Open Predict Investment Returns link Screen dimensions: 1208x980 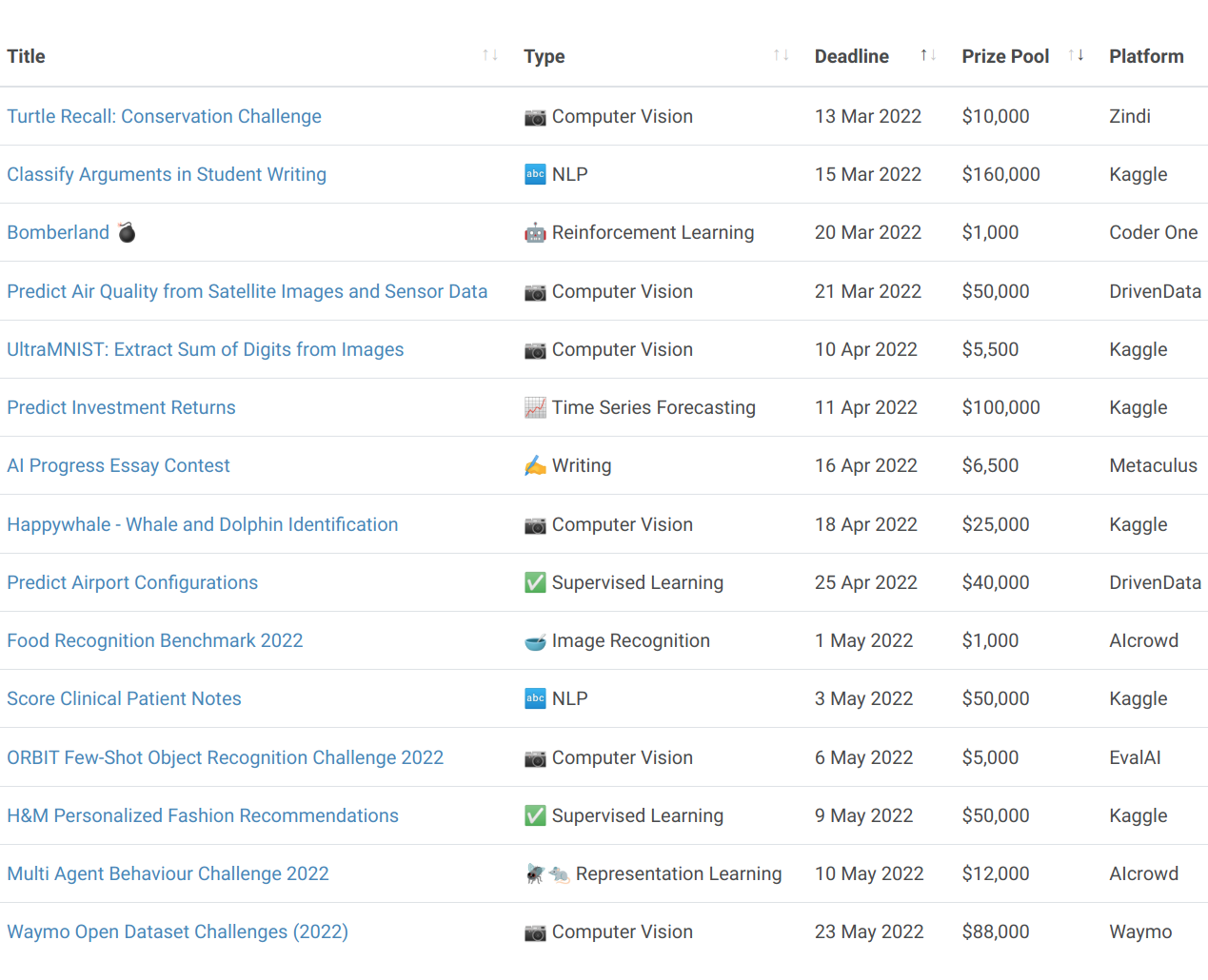(121, 407)
